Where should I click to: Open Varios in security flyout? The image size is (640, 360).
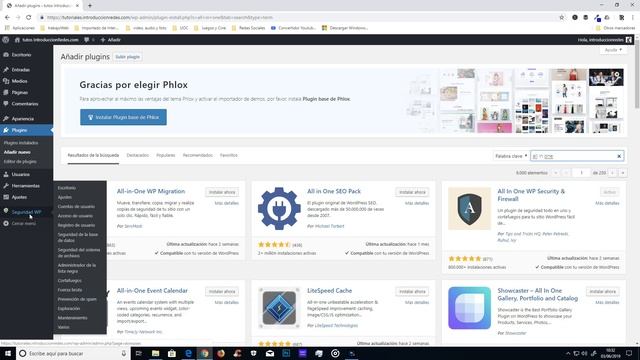(63, 327)
